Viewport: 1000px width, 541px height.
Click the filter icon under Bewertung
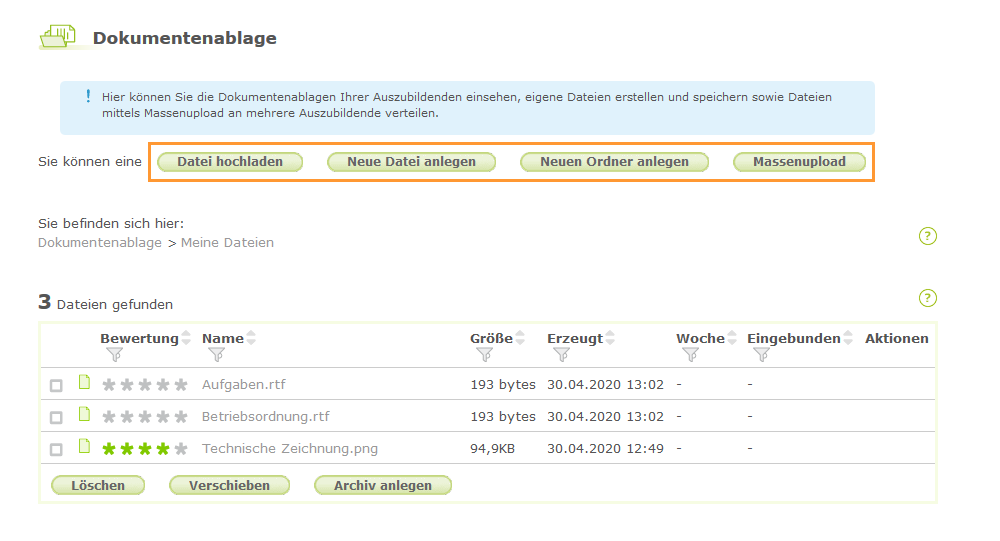(113, 354)
